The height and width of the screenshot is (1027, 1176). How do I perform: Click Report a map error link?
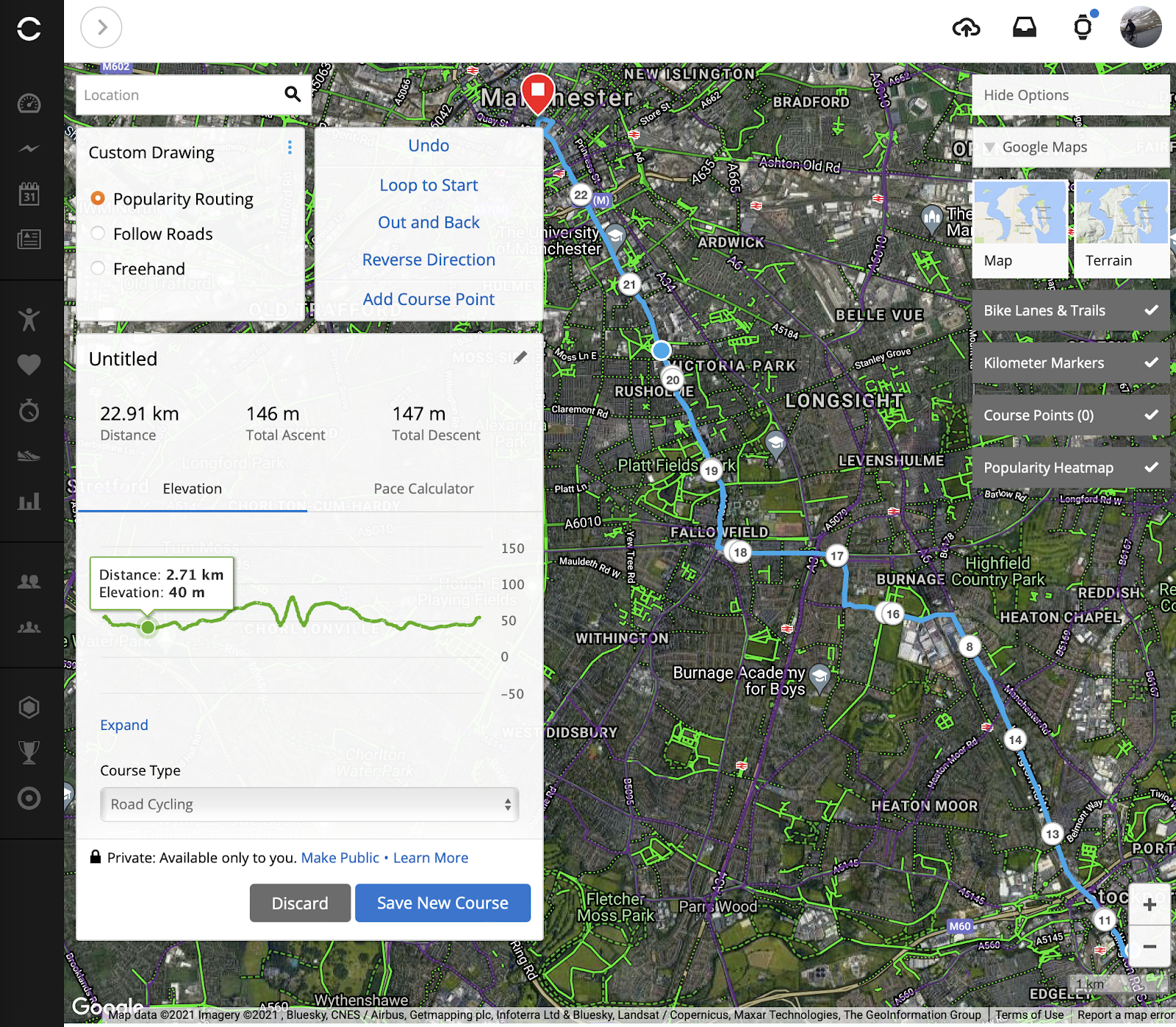pos(1125,1015)
